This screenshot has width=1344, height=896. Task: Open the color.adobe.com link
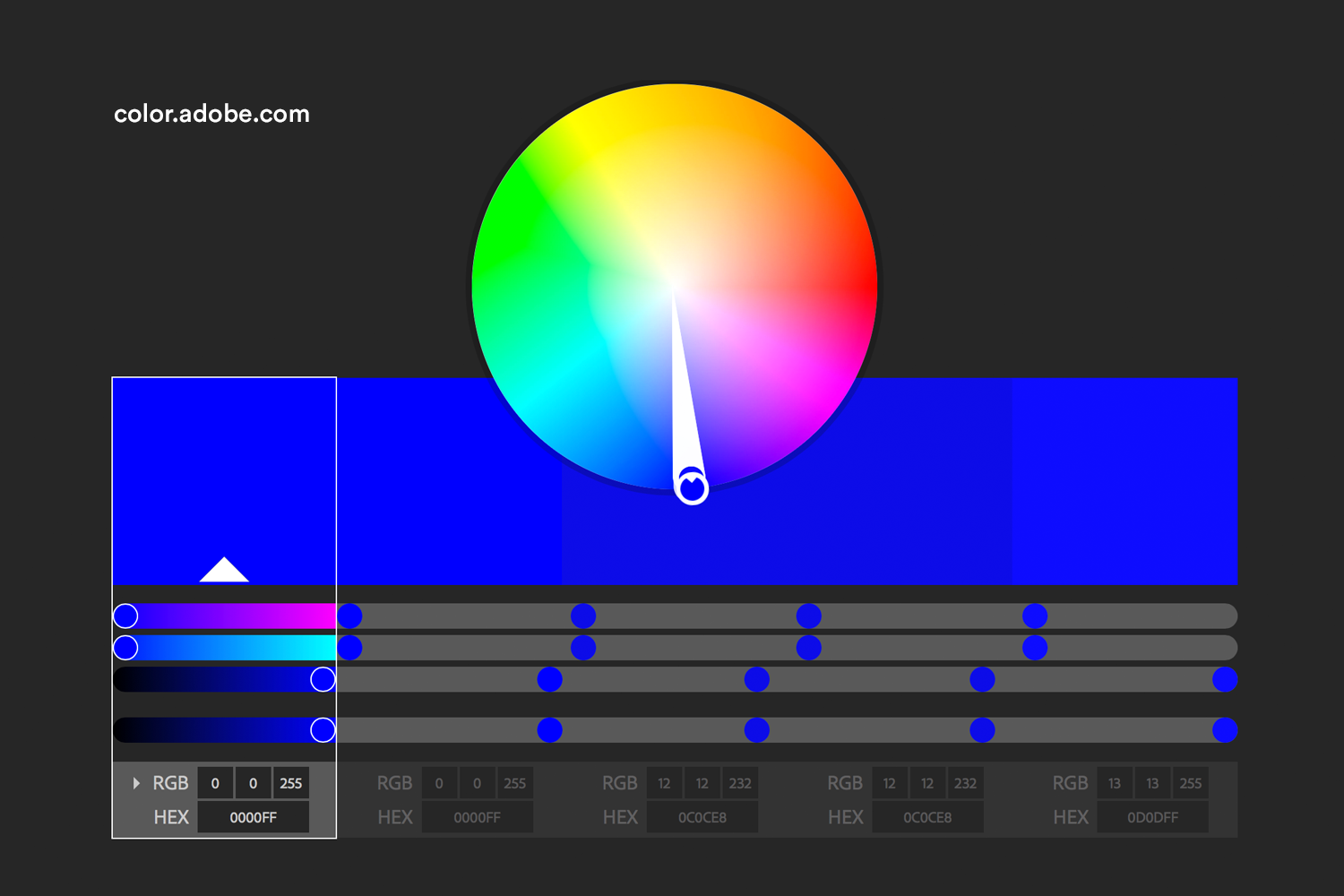tap(211, 114)
